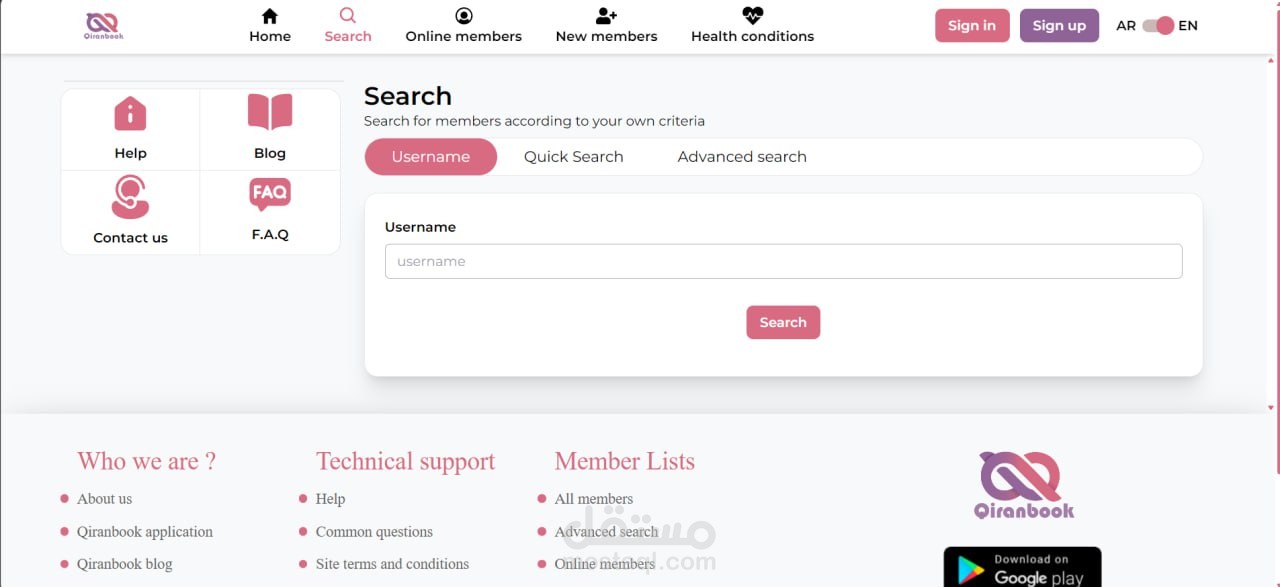
Task: Toggle the AR/EN language switch
Action: (1158, 26)
